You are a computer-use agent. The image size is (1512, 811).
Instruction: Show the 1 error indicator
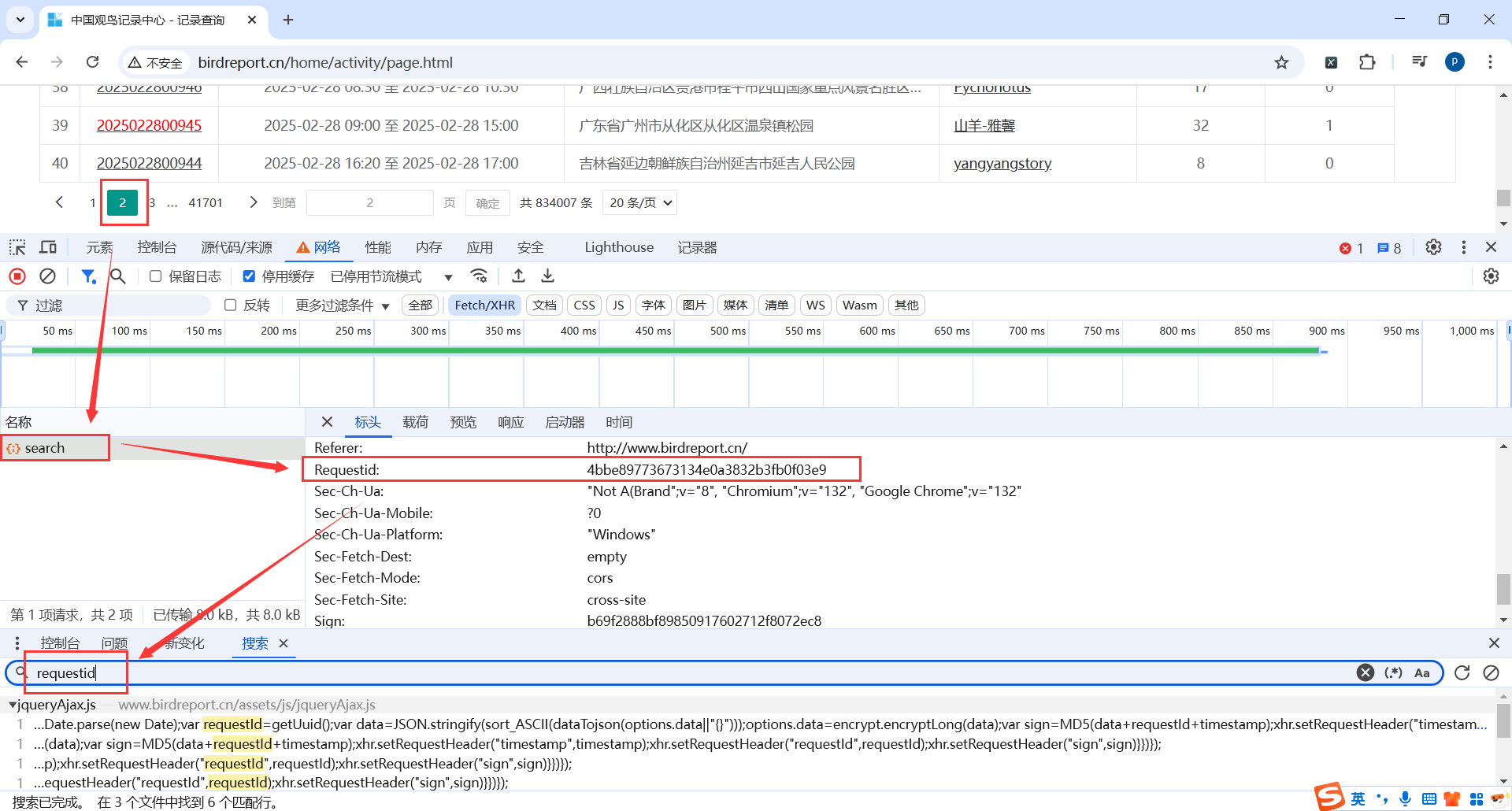point(1351,248)
